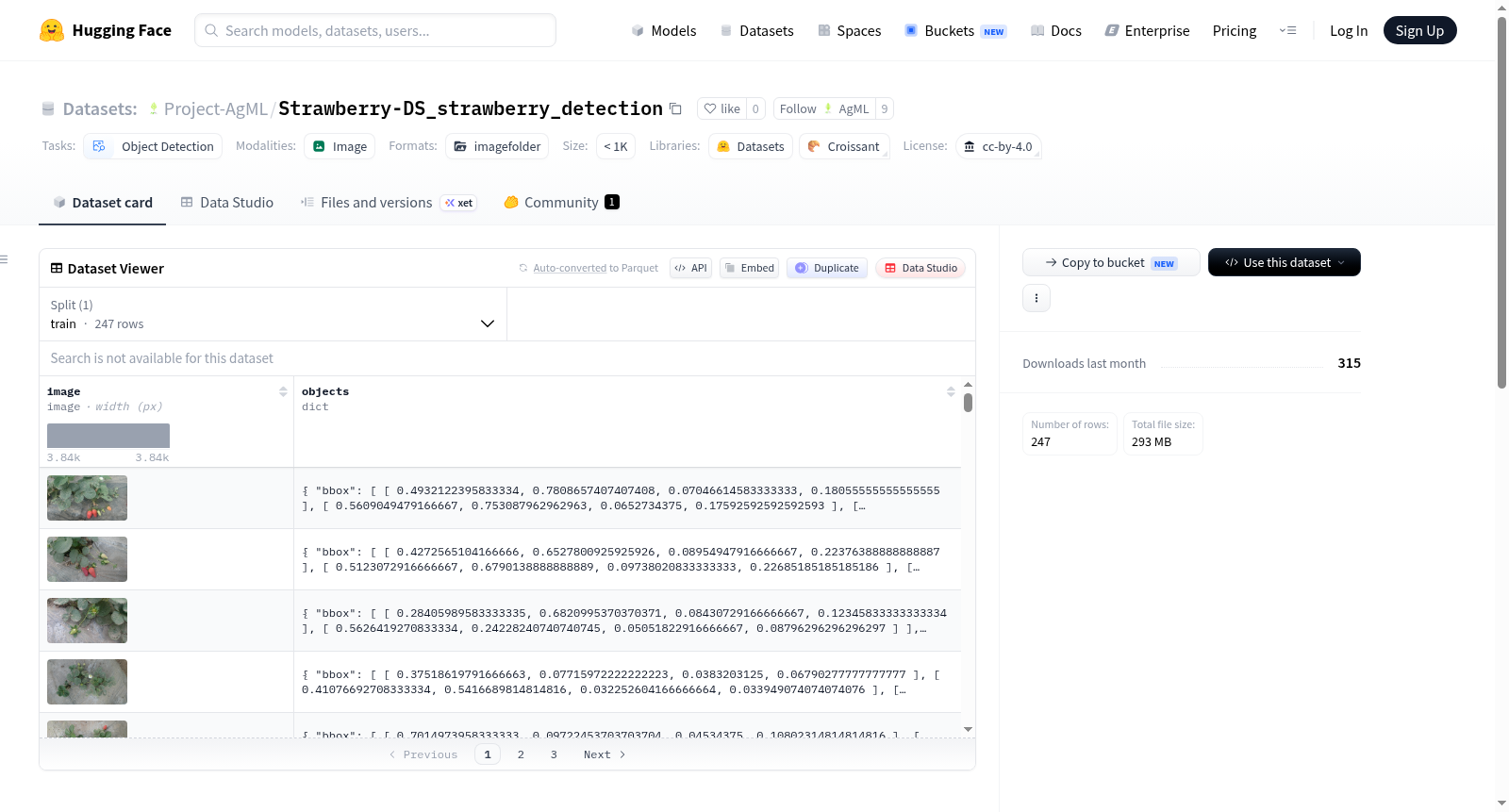Click the Number of rows 247 card
The height and width of the screenshot is (812, 1509).
pos(1070,434)
